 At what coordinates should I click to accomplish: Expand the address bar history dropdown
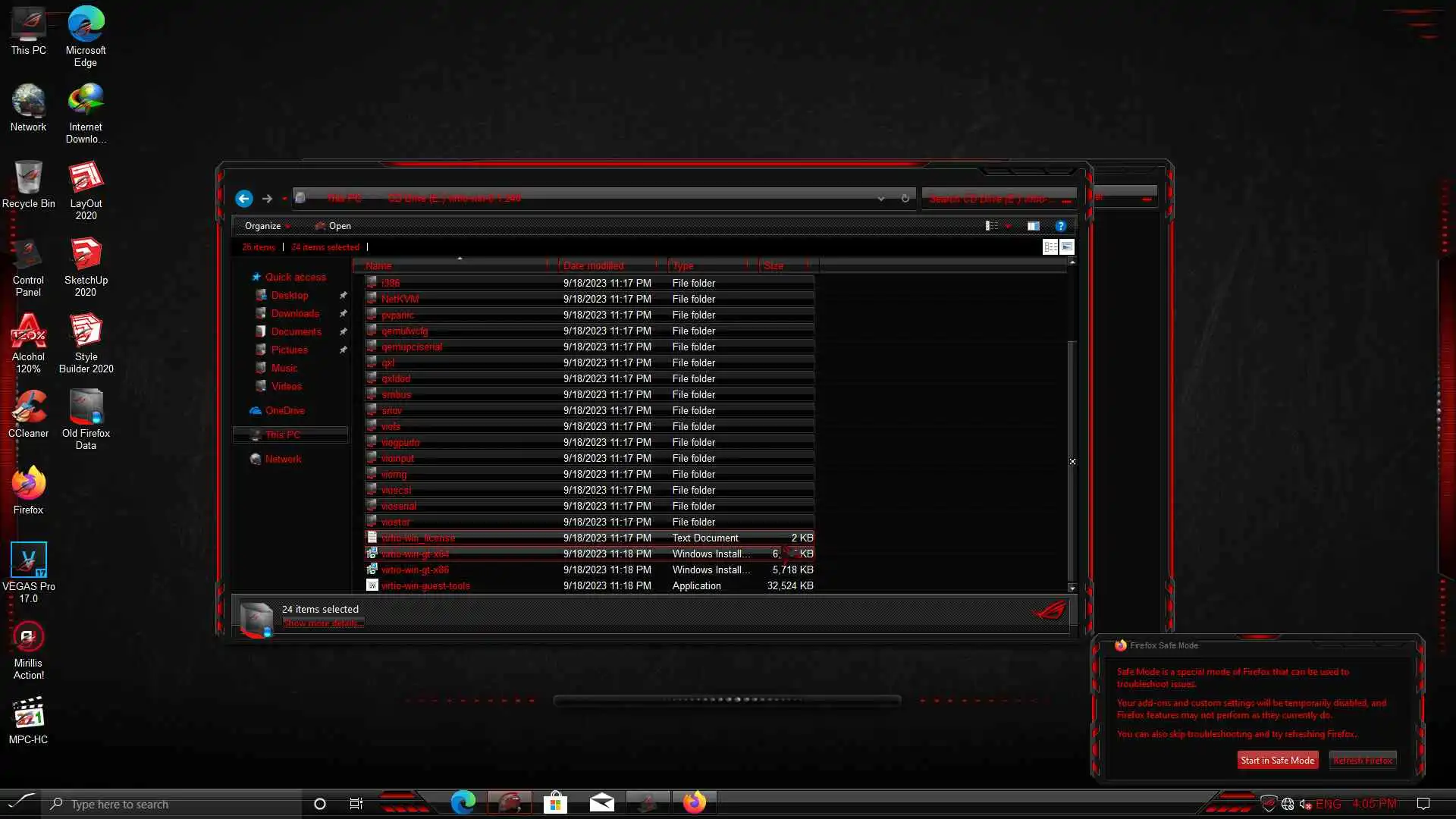880,198
